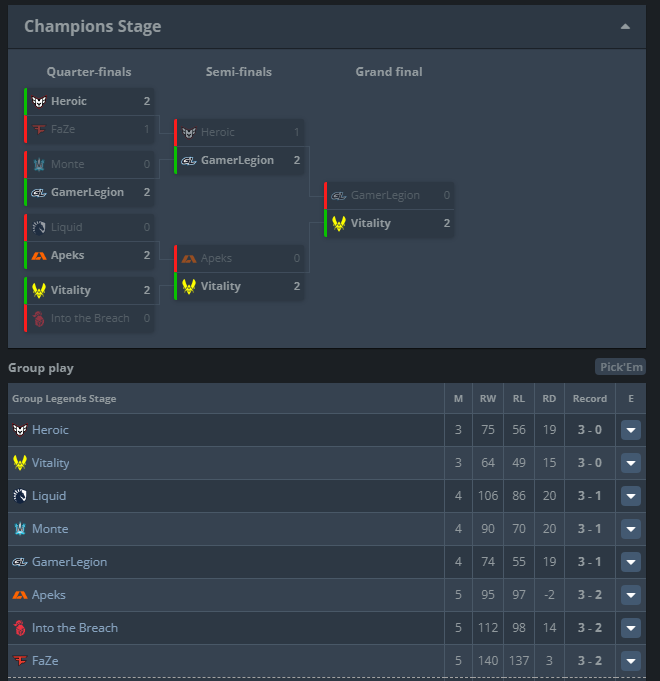Click the Heroic logo in Group Legends table

tap(20, 430)
